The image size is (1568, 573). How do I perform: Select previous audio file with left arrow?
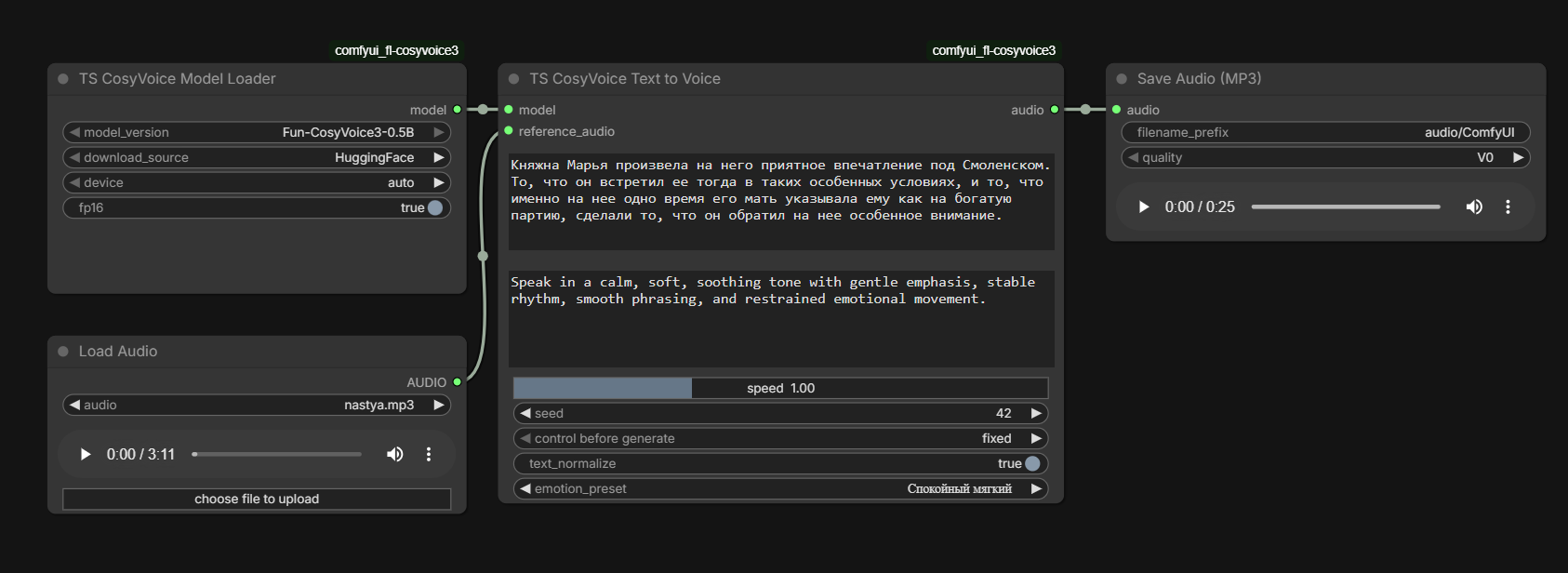point(74,405)
